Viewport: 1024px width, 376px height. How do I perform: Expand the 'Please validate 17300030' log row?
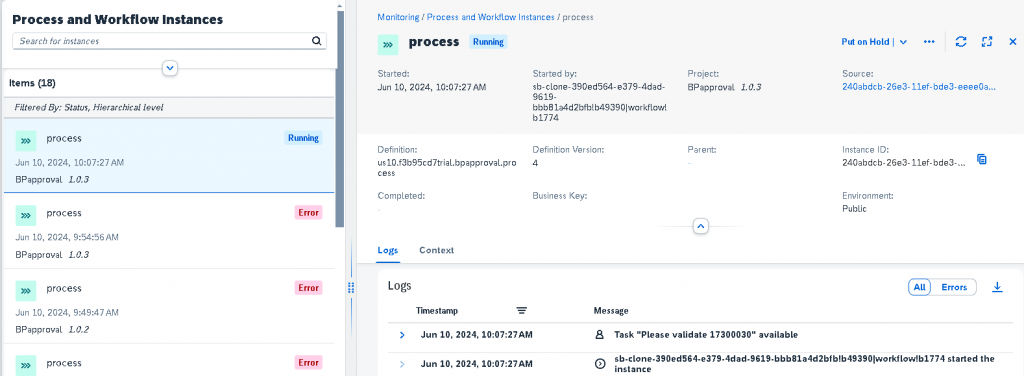click(x=402, y=336)
